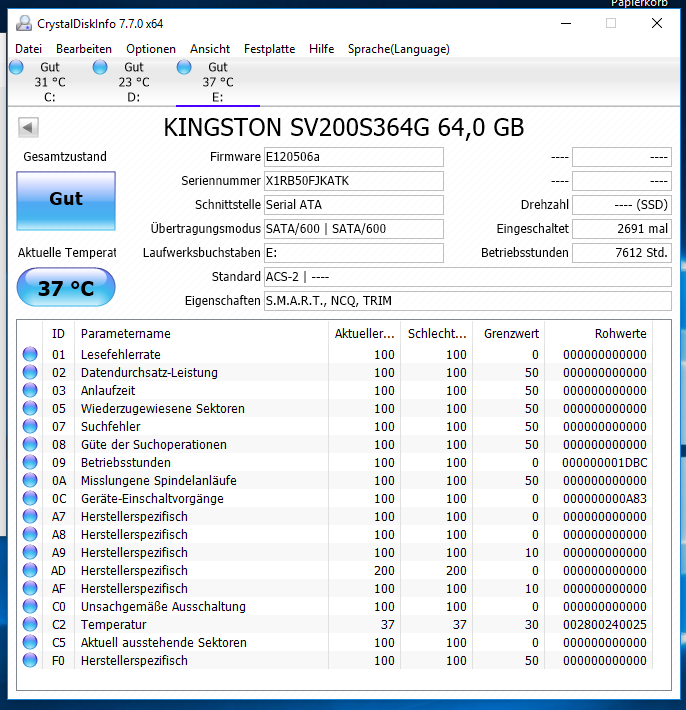Click the Eigenschaften field S.M.A.R.T., NCQ, TRIM
The height and width of the screenshot is (710, 686).
tap(468, 301)
